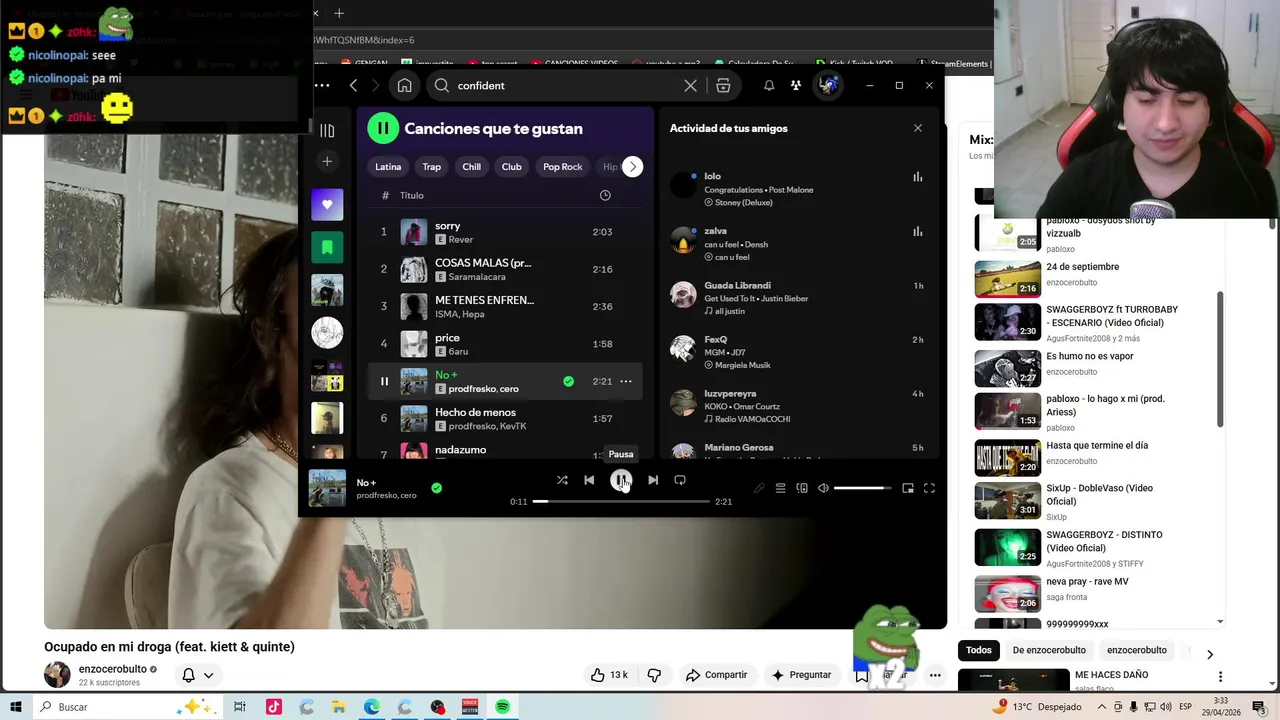Screen dimensions: 1280x720
Task: Show more genre filters with arrow
Action: tap(633, 167)
